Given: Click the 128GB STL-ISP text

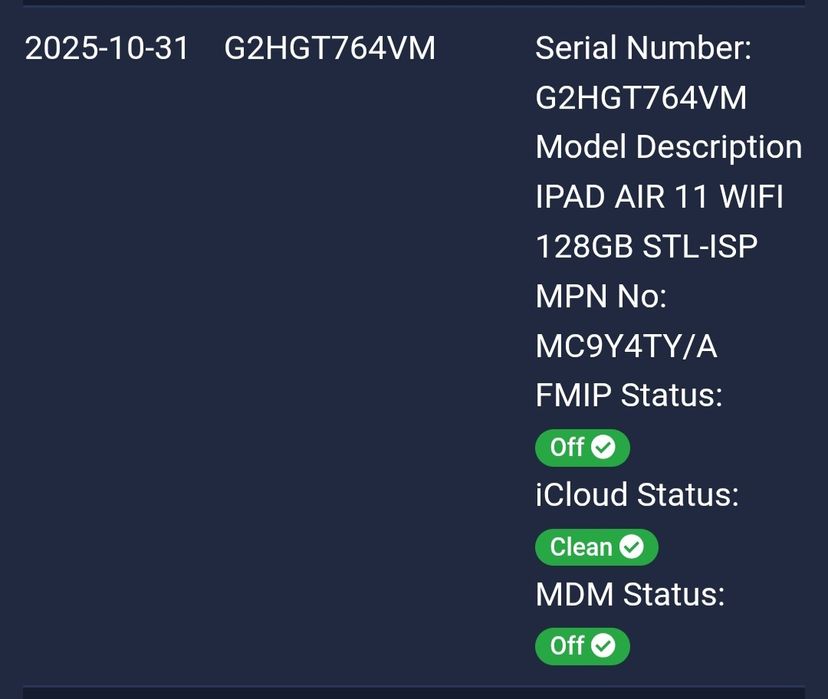Looking at the screenshot, I should tap(646, 246).
